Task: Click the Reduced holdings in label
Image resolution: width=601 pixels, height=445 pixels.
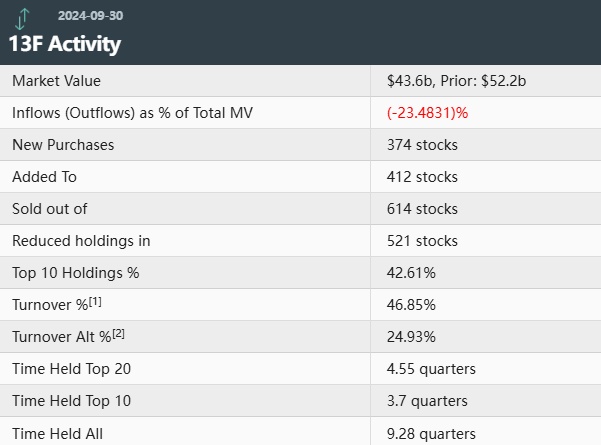Action: [x=81, y=241]
